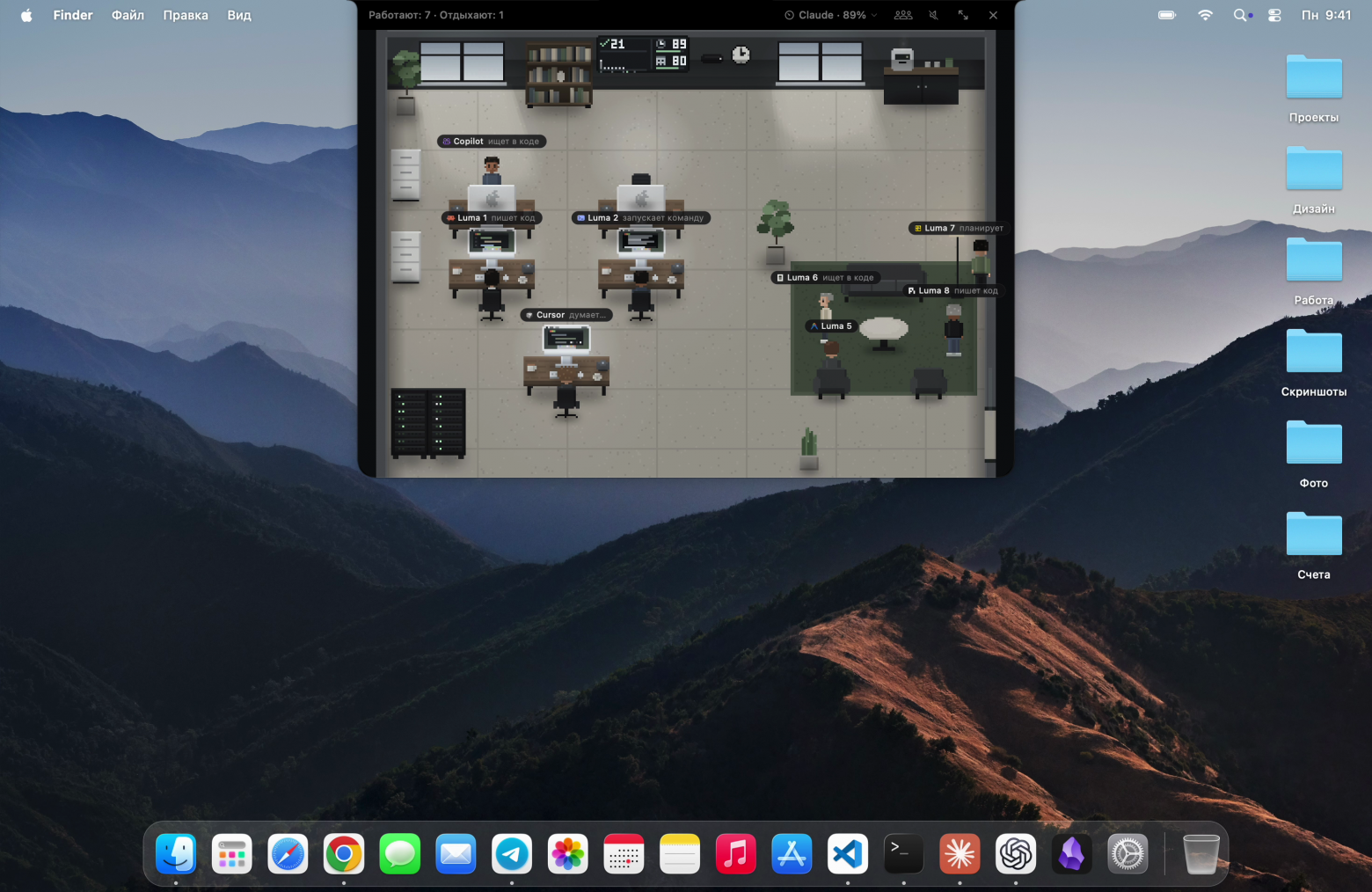This screenshot has height=892, width=1372.
Task: Open the Claude app in the dock
Action: [x=960, y=853]
